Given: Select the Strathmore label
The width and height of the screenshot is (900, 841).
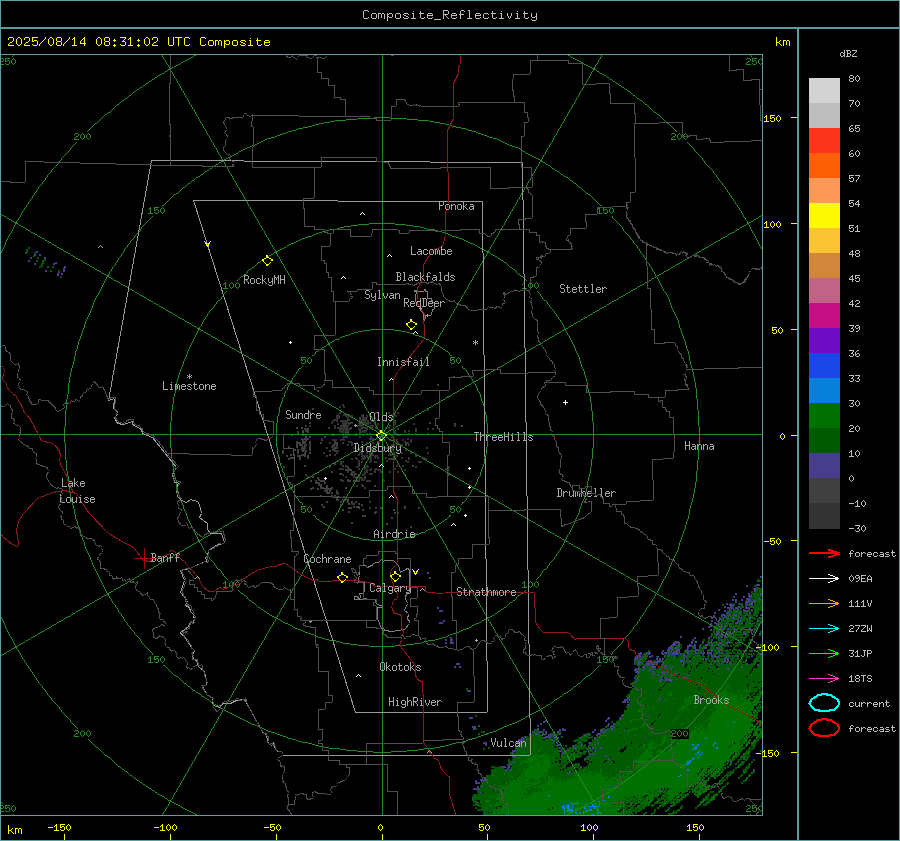Looking at the screenshot, I should tap(486, 592).
